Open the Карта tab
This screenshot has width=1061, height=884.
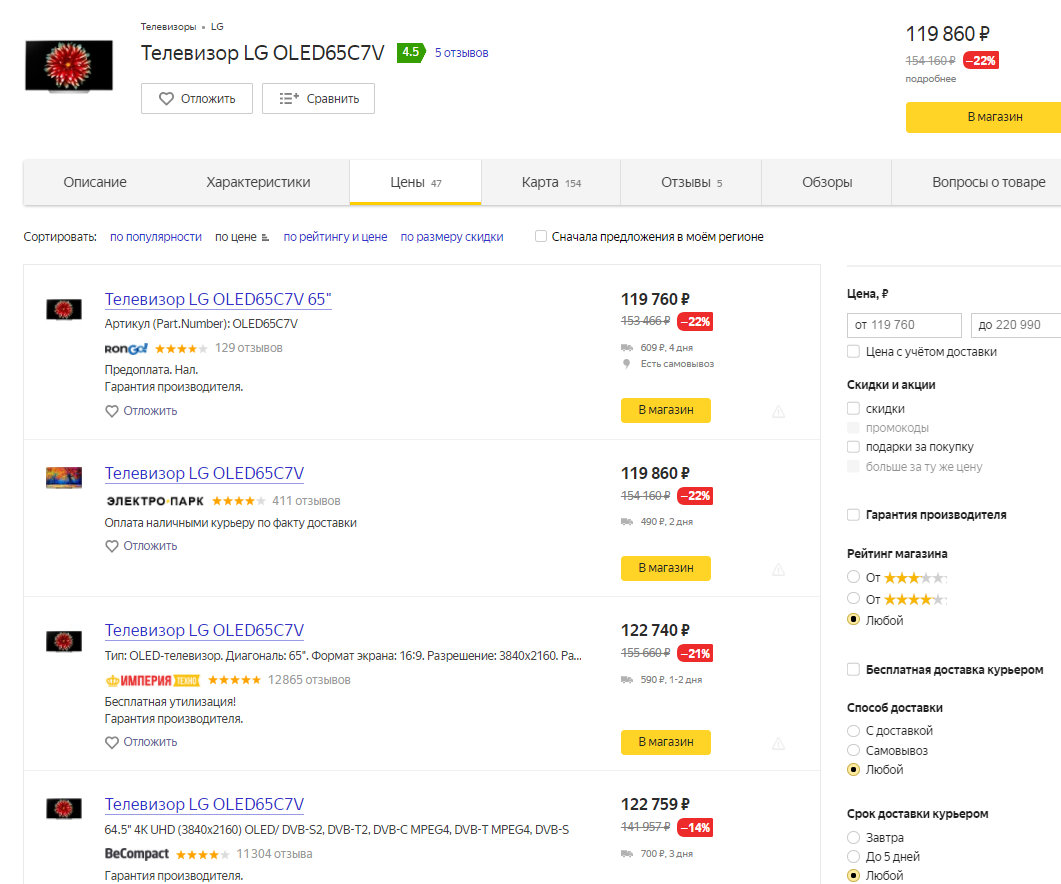coord(550,182)
